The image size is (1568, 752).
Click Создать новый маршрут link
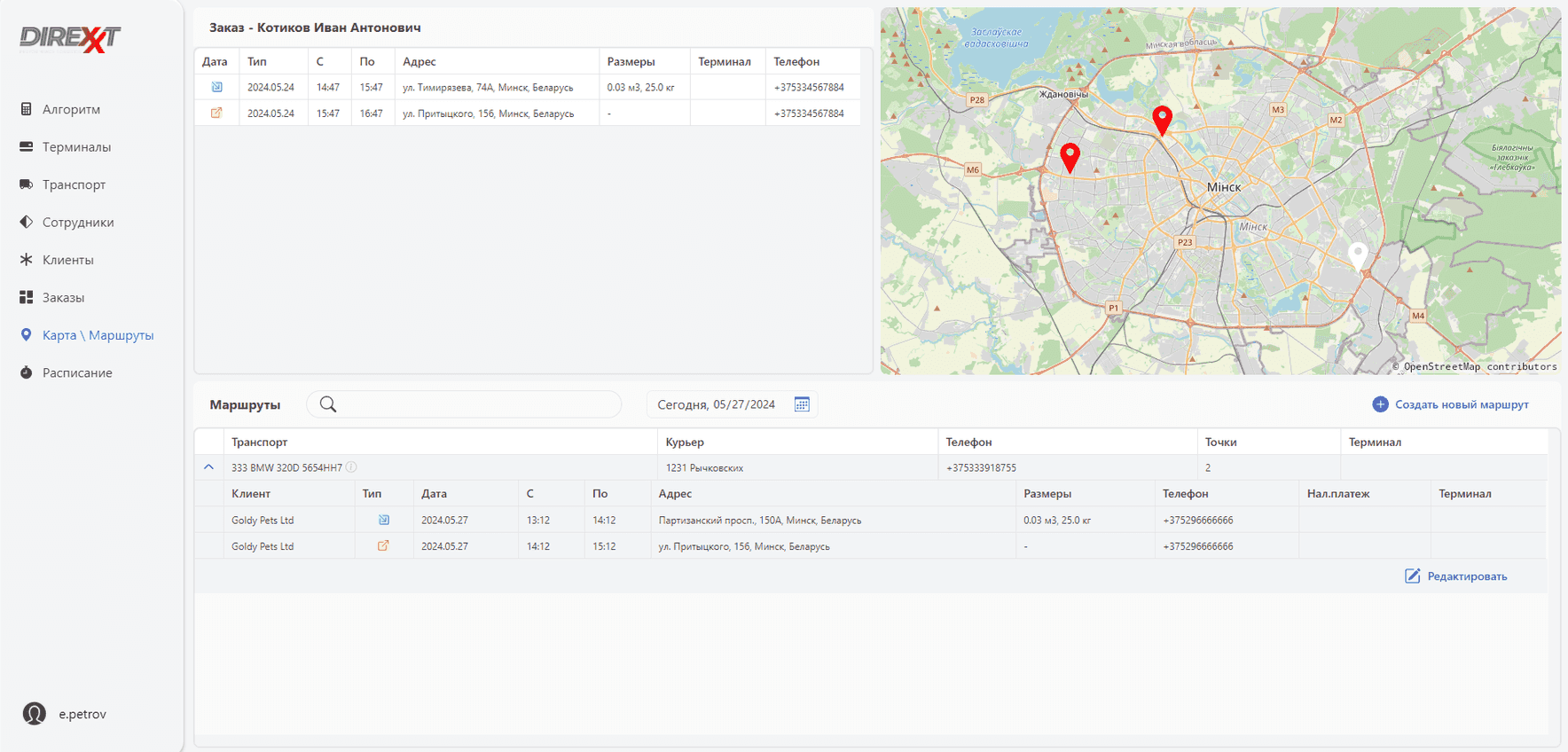(1462, 404)
